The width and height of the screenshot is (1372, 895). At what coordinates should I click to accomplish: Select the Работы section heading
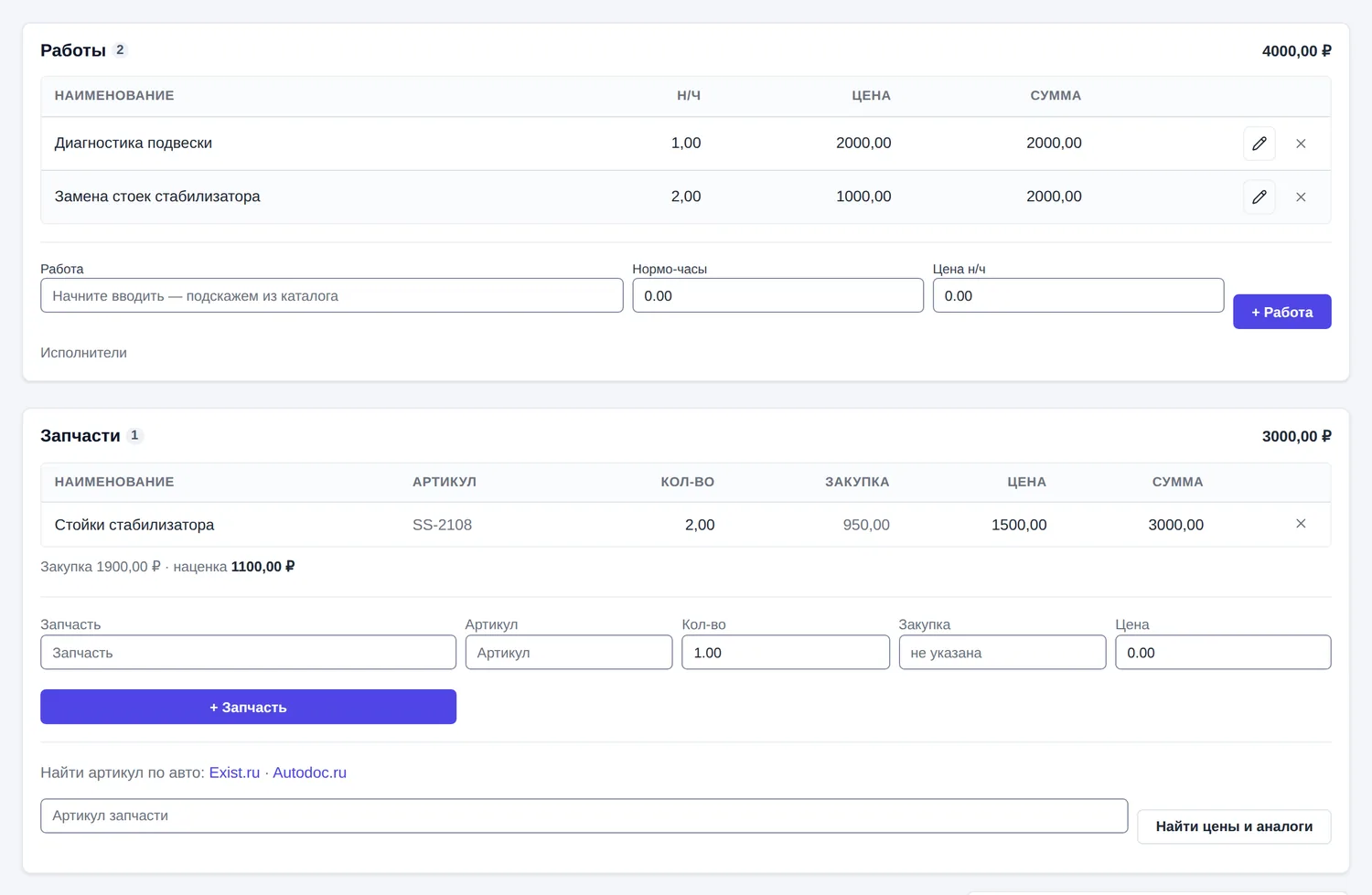click(73, 50)
